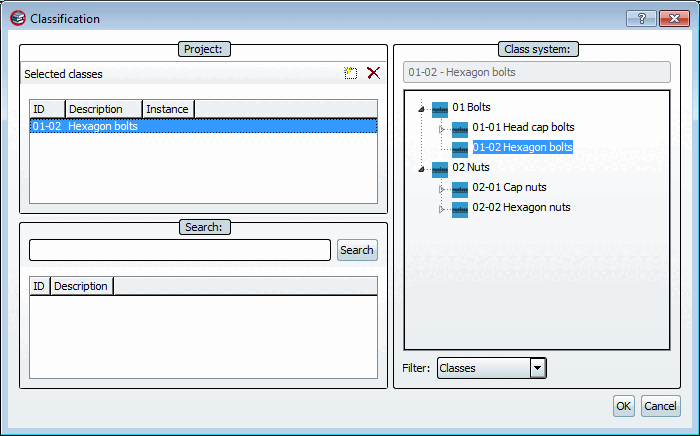Click the 02-02 Hexagon nuts class icon
The height and width of the screenshot is (436, 700).
tap(460, 210)
